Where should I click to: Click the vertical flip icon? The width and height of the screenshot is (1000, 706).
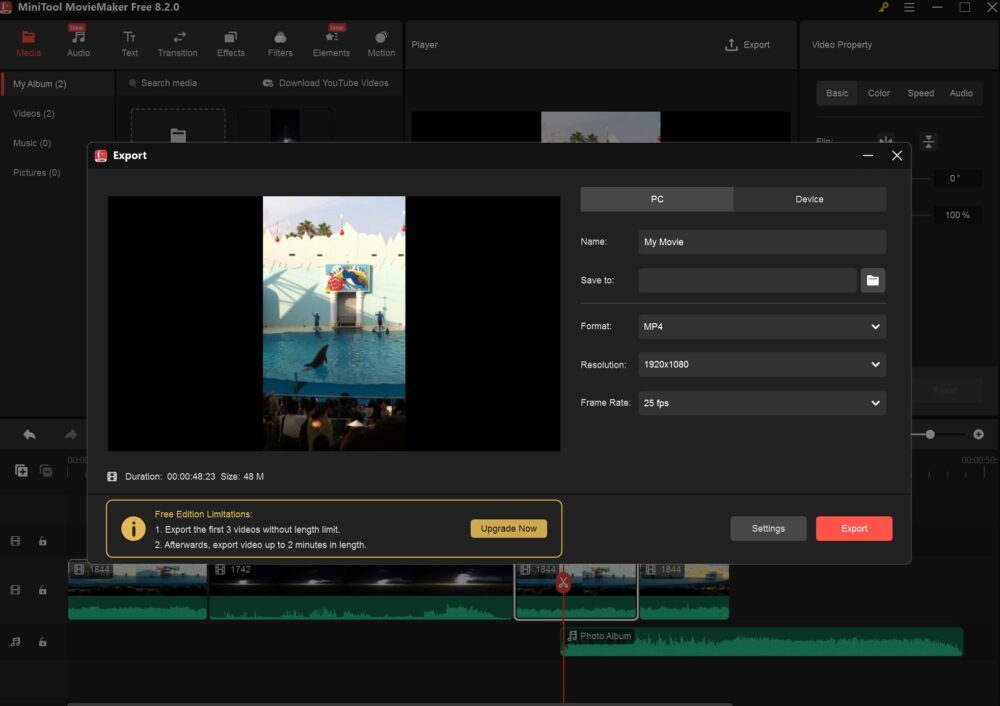tap(929, 142)
